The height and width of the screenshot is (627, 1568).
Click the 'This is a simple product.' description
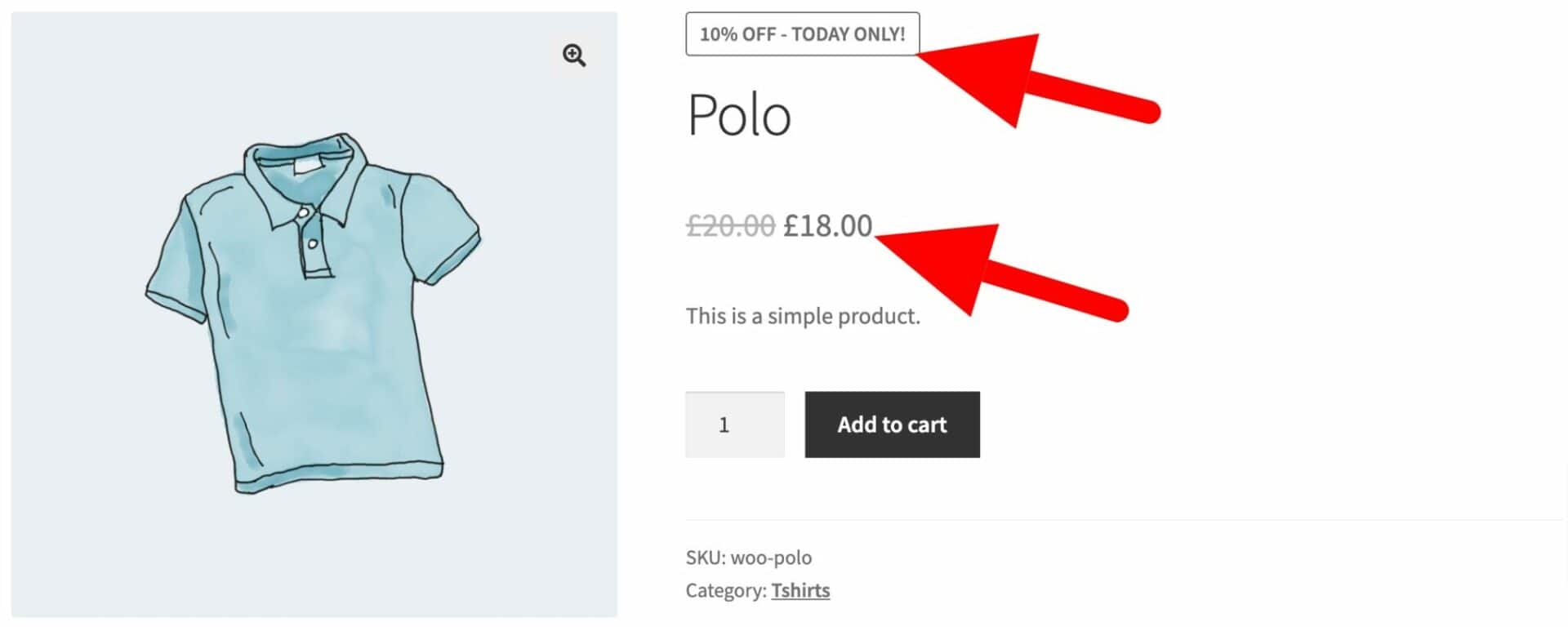803,316
